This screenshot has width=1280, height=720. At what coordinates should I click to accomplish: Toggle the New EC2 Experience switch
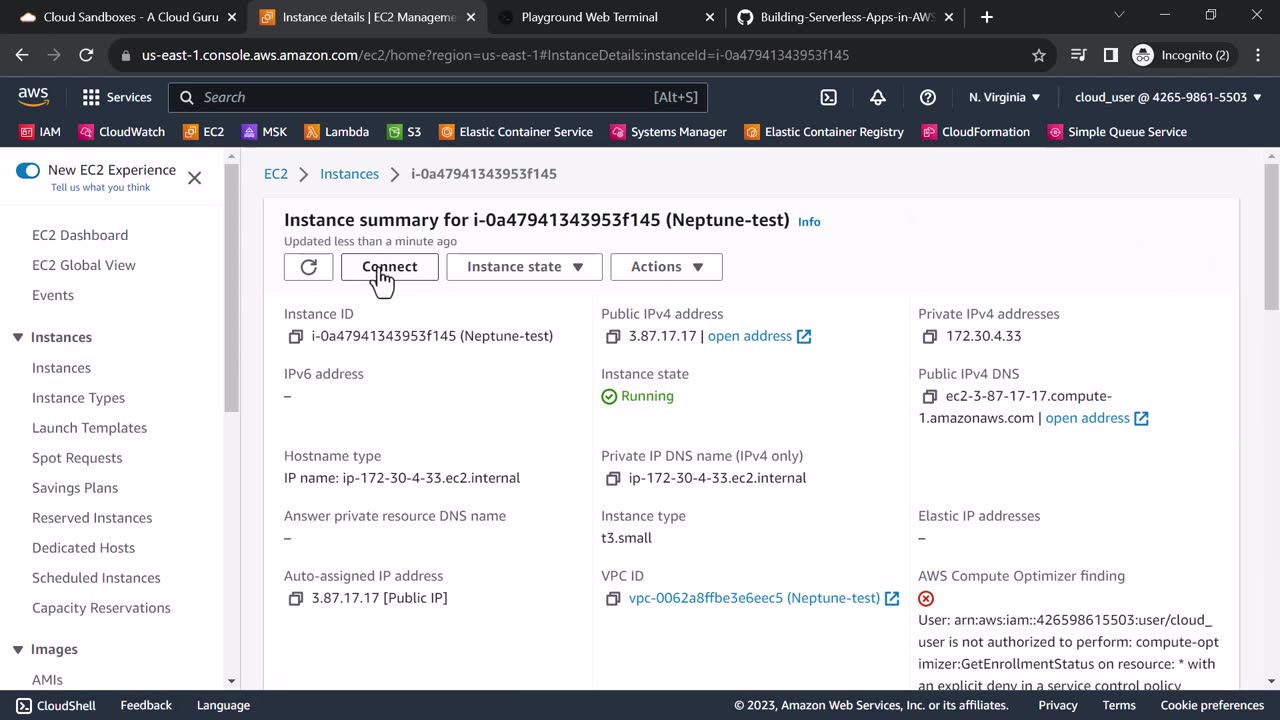click(28, 171)
